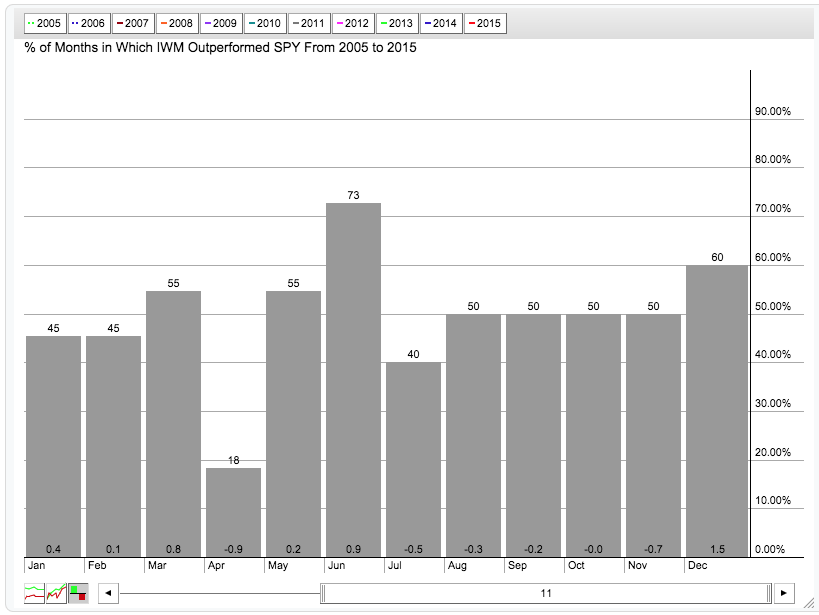Click the 0.00% y-axis label
This screenshot has width=819, height=615.
coord(770,549)
